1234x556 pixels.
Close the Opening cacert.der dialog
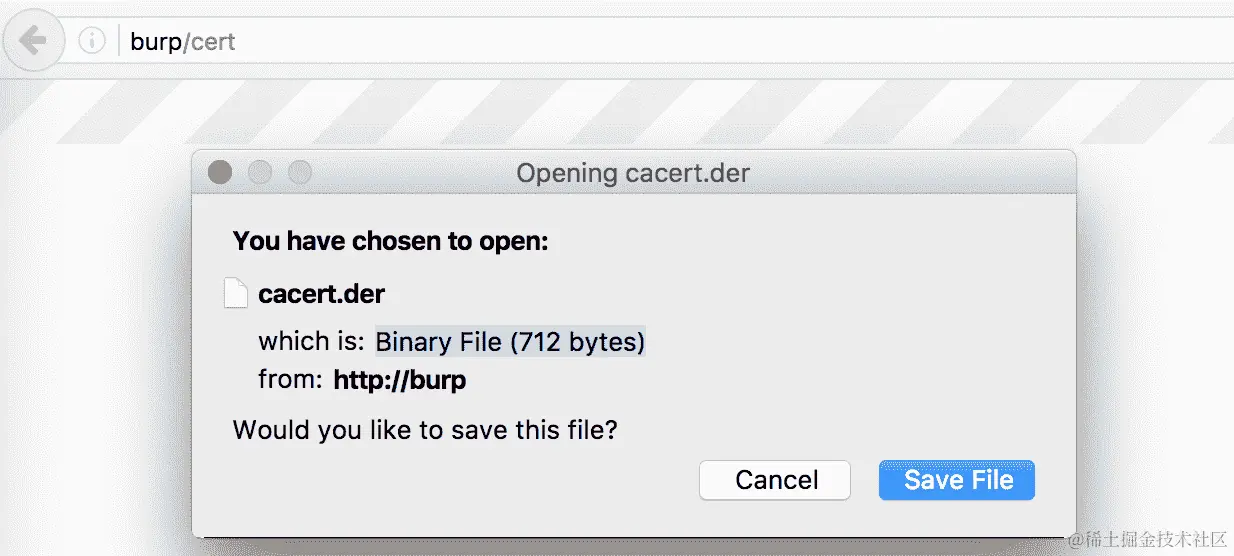coord(220,173)
